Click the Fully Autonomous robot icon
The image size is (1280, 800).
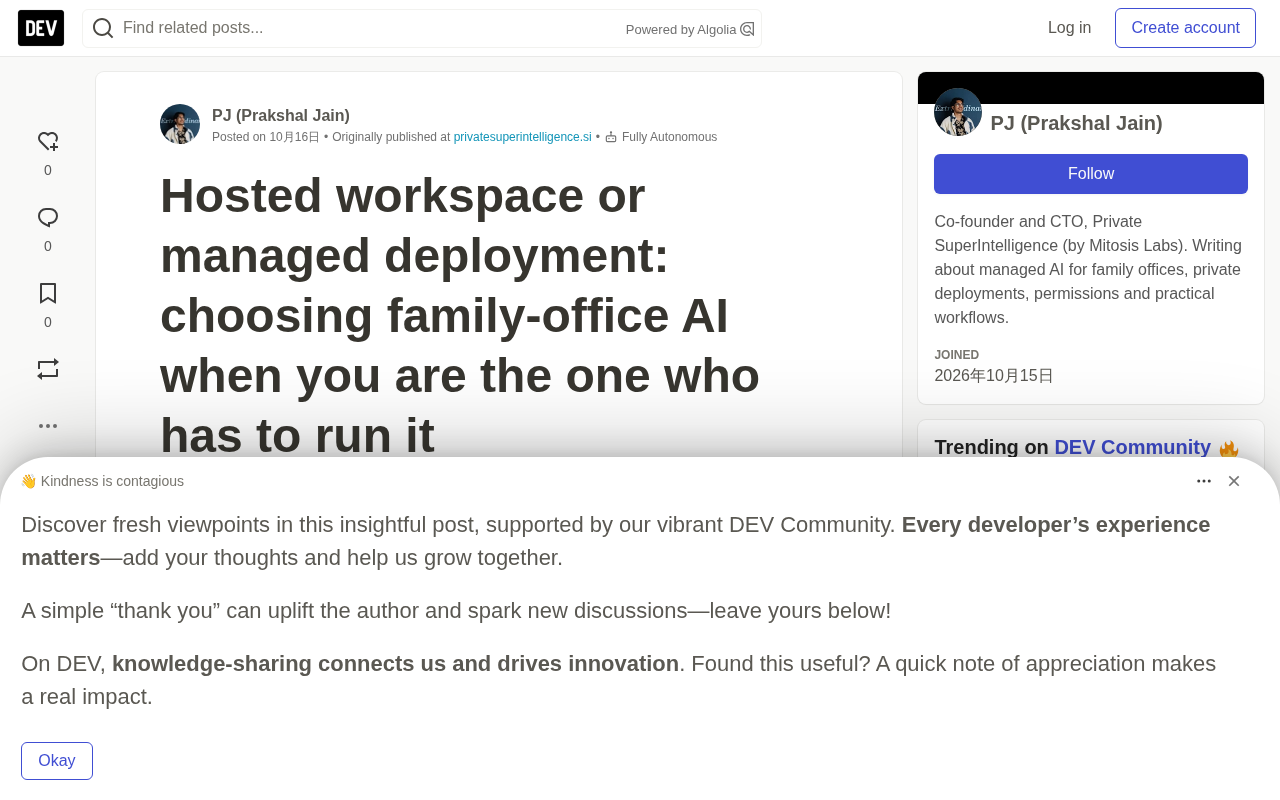(611, 137)
